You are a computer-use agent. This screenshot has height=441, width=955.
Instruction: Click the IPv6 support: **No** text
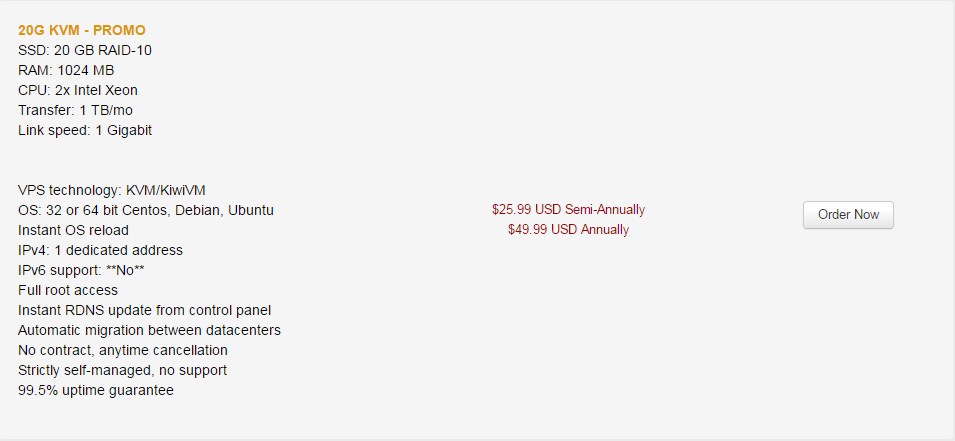(81, 270)
